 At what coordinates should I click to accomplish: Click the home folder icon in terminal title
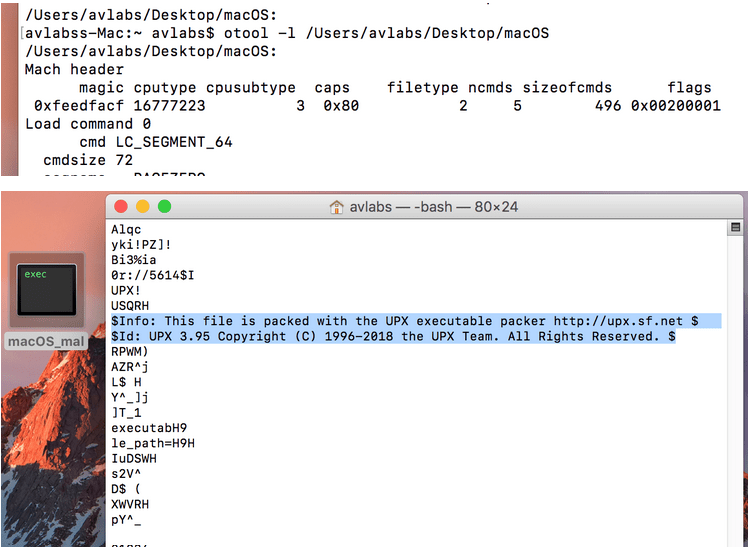[x=336, y=207]
